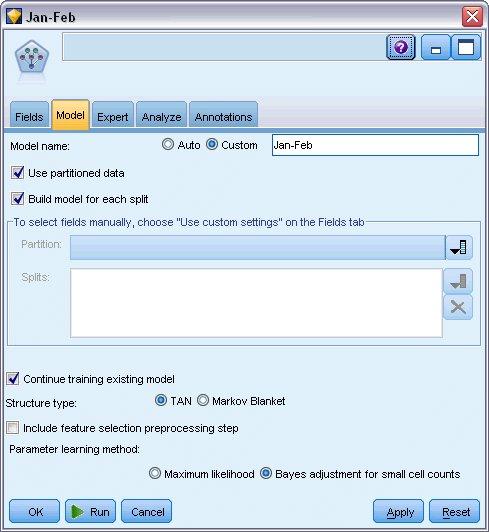Select Bayes adjustment for small cell counts
The height and width of the screenshot is (532, 489).
tap(266, 473)
